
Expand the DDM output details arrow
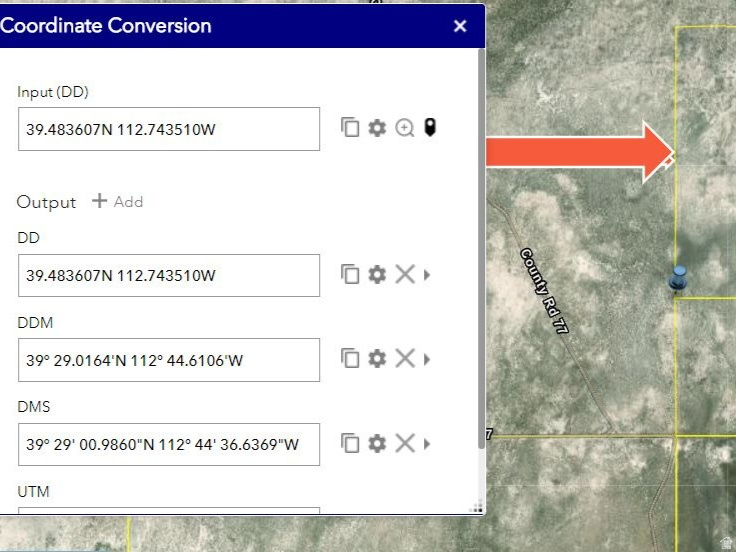pyautogui.click(x=428, y=358)
